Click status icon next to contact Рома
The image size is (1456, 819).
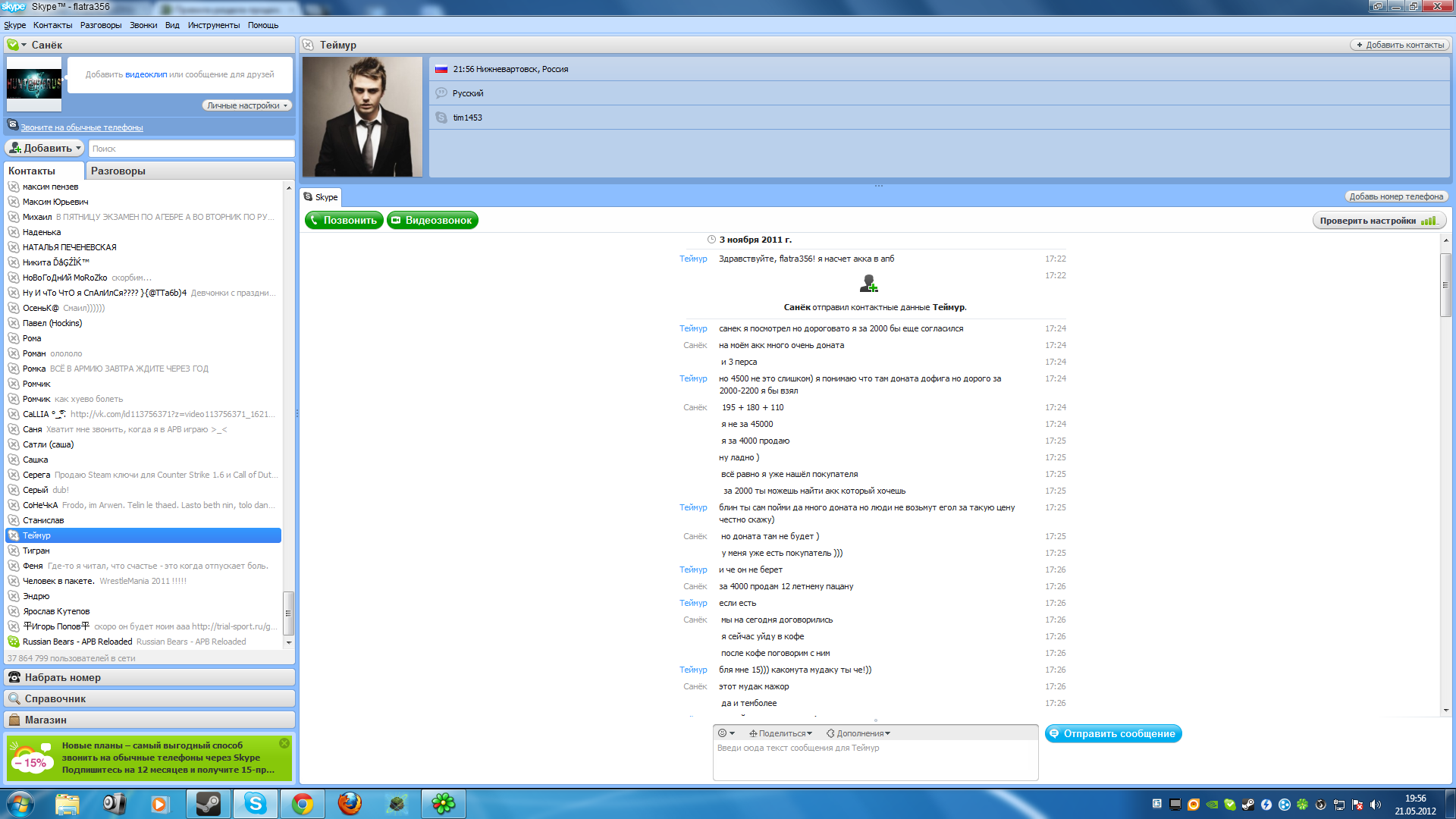click(14, 338)
